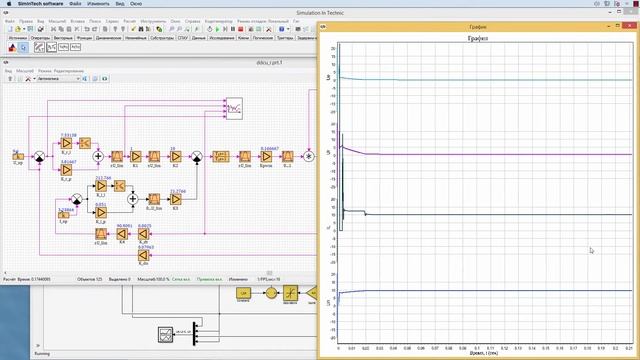The width and height of the screenshot is (640, 360).
Task: Open the Изменить item in the macOS menu bar
Action: click(x=98, y=4)
